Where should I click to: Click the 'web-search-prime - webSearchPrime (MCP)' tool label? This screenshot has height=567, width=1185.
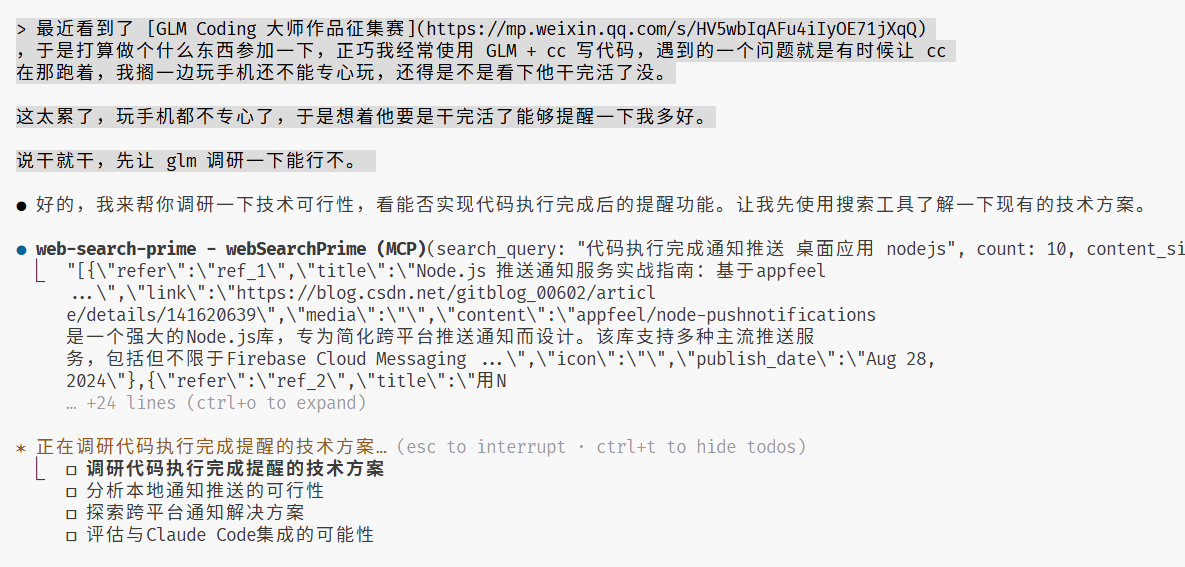tap(230, 249)
